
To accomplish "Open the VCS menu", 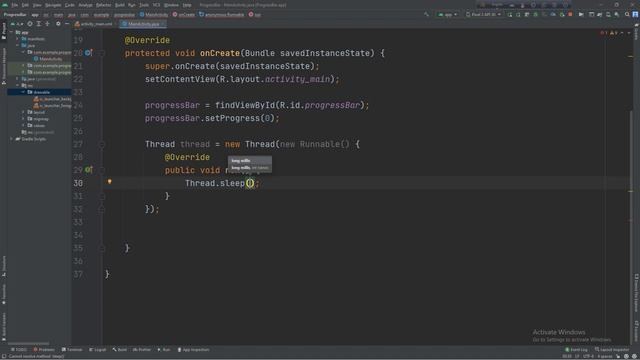I will click(x=156, y=5).
